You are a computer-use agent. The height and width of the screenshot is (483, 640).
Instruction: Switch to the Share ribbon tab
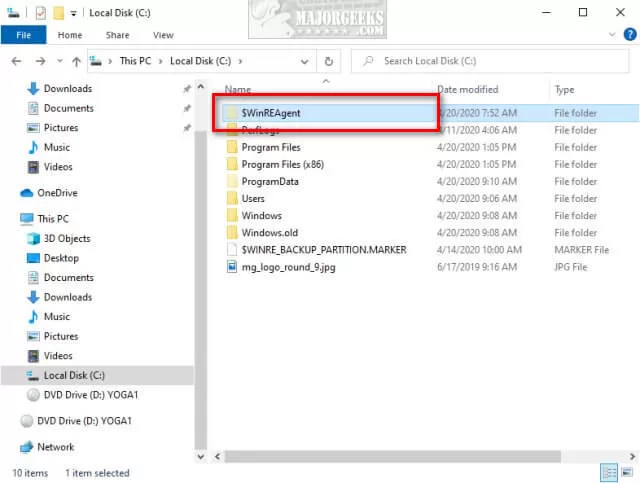[117, 35]
